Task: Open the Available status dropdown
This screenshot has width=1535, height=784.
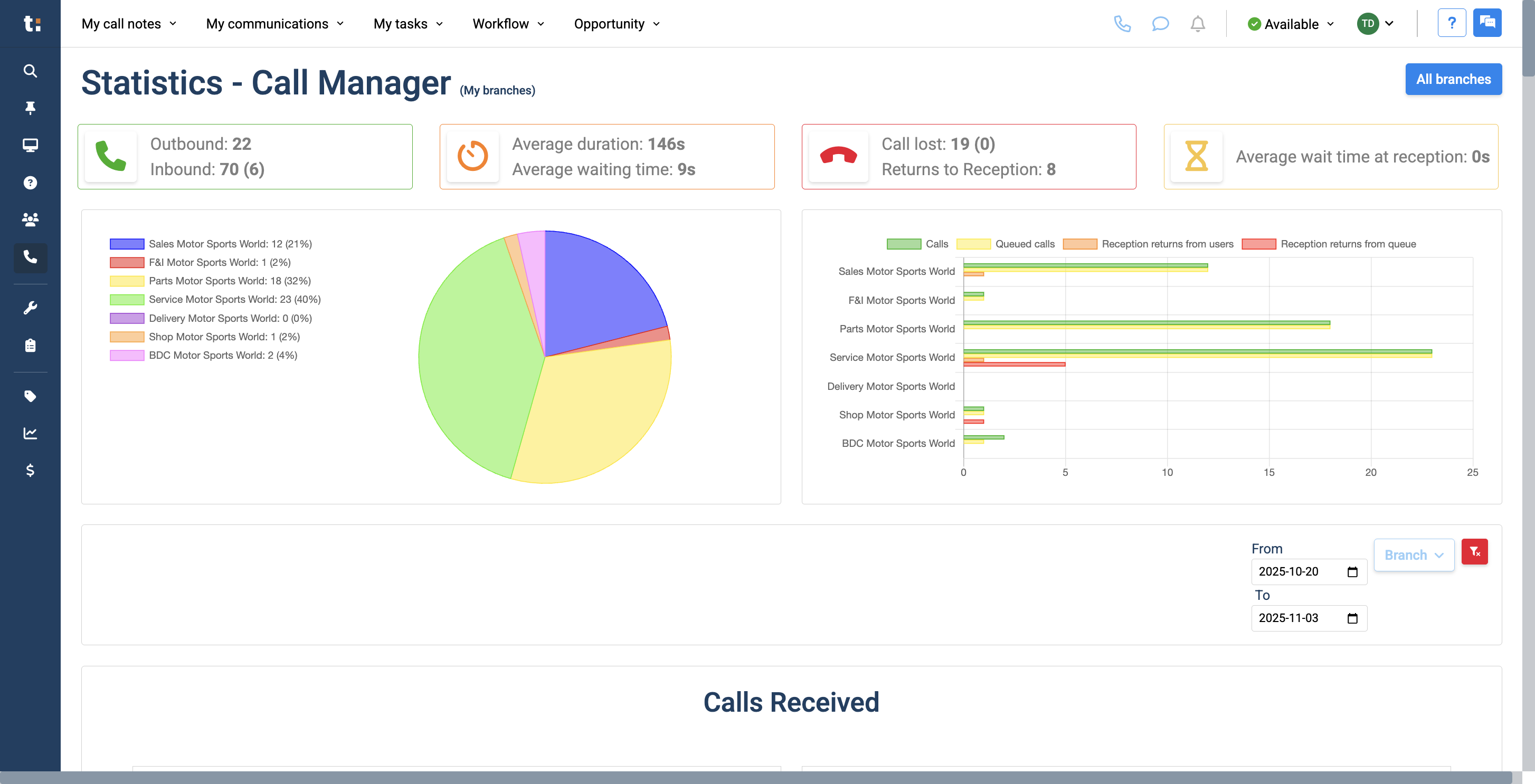Action: 1290,24
